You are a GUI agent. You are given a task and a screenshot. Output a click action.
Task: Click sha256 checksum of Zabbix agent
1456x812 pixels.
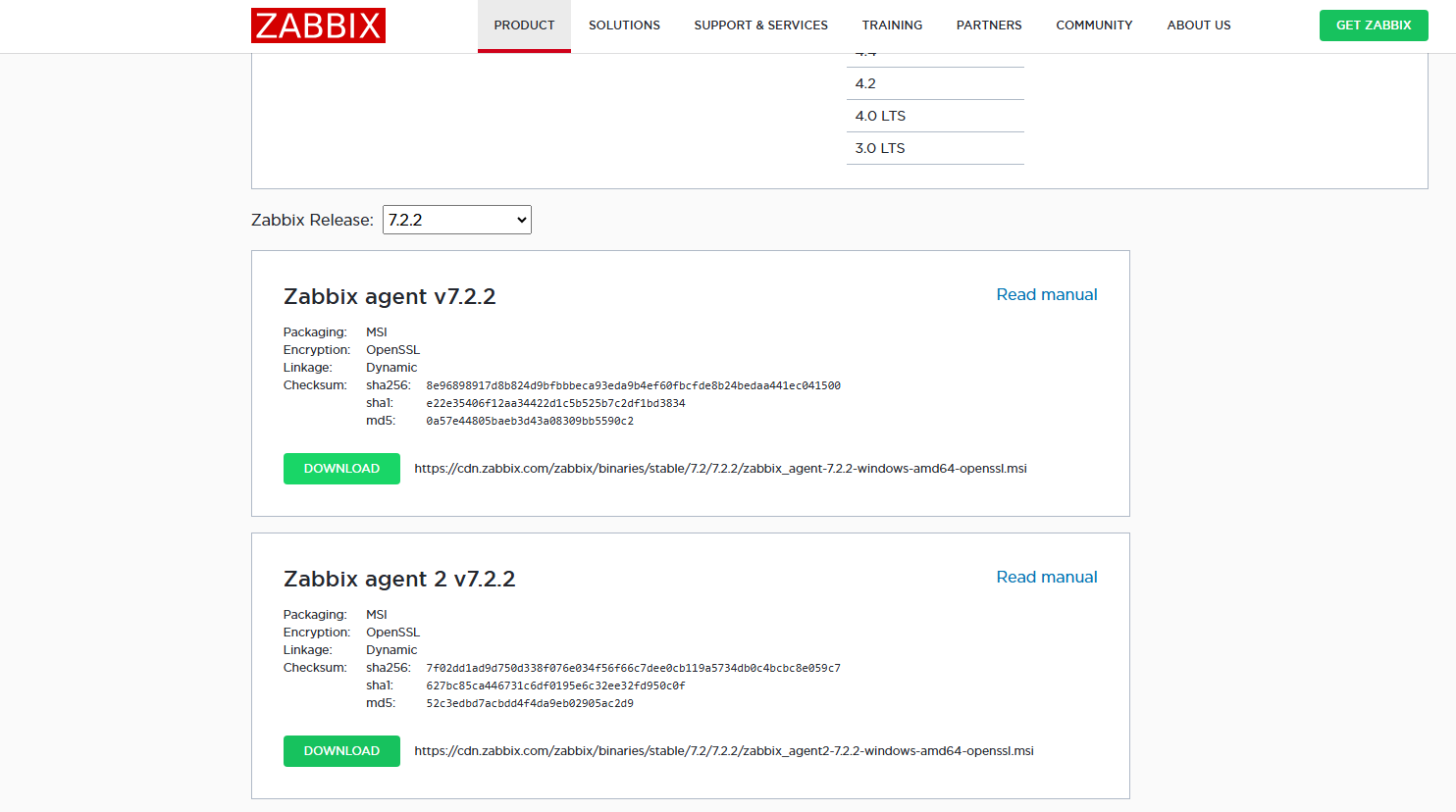point(633,385)
